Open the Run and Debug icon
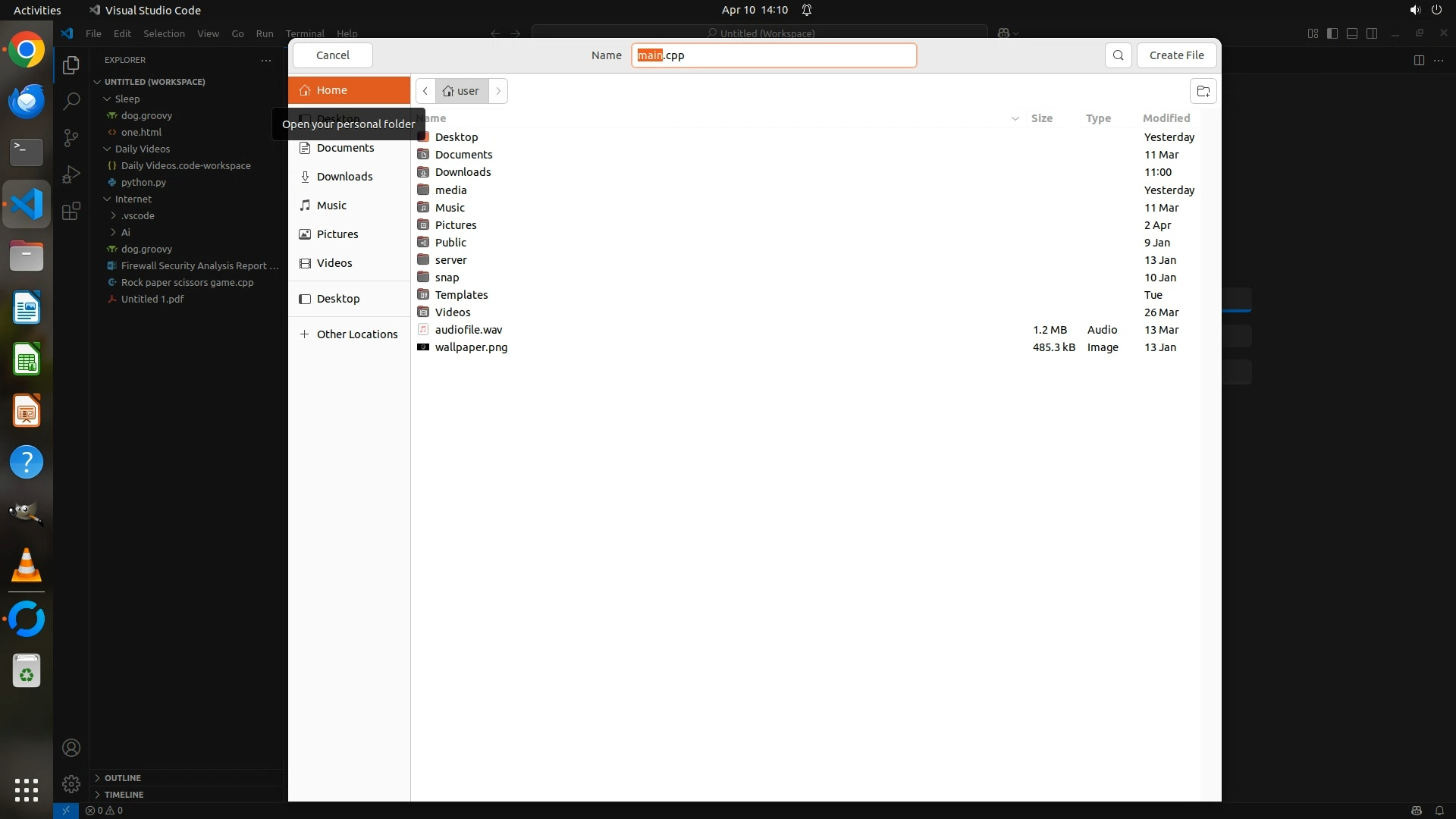This screenshot has width=1456, height=819. pos(71,174)
